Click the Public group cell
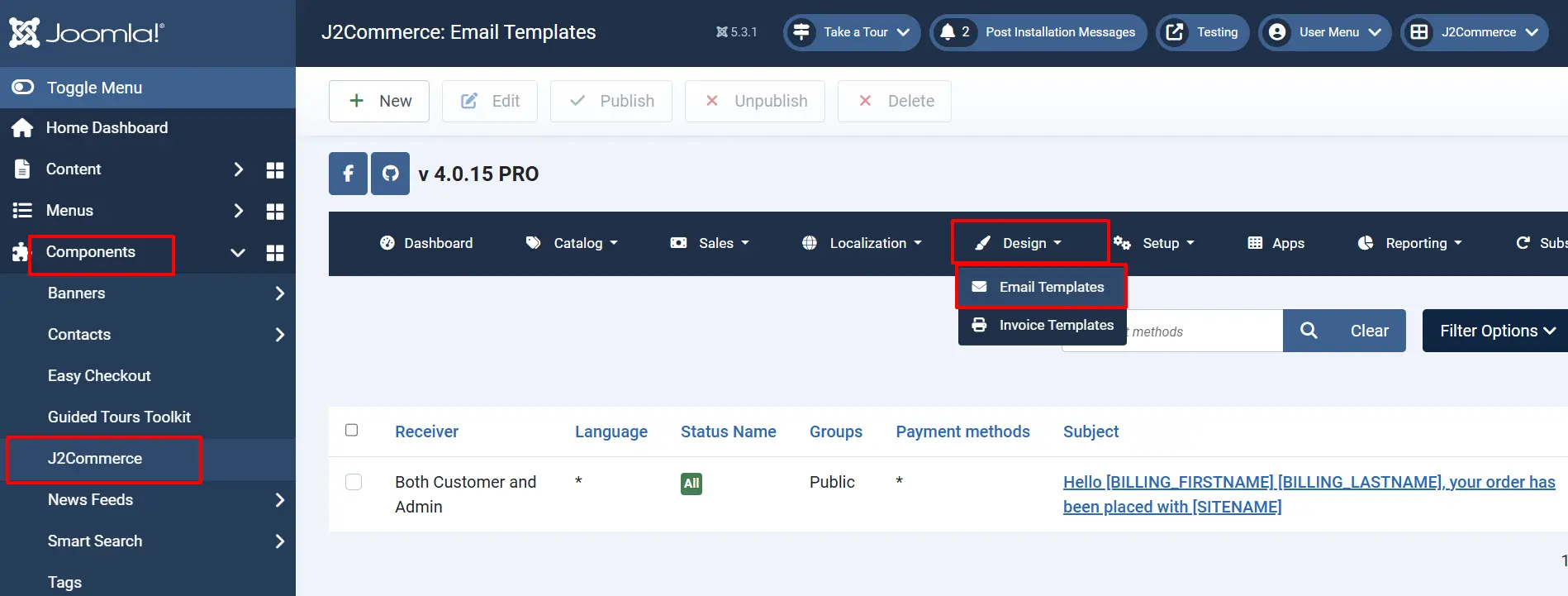Image resolution: width=1568 pixels, height=596 pixels. pos(832,482)
